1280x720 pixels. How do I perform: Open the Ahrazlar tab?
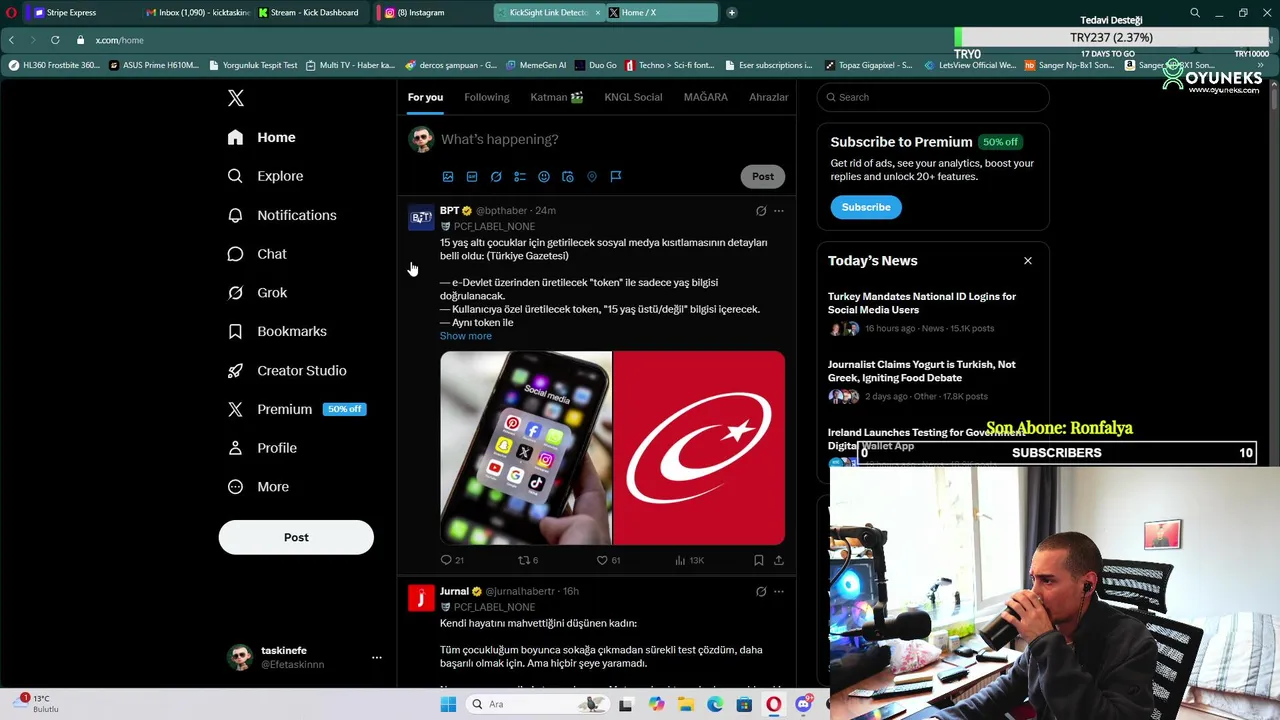coord(768,97)
